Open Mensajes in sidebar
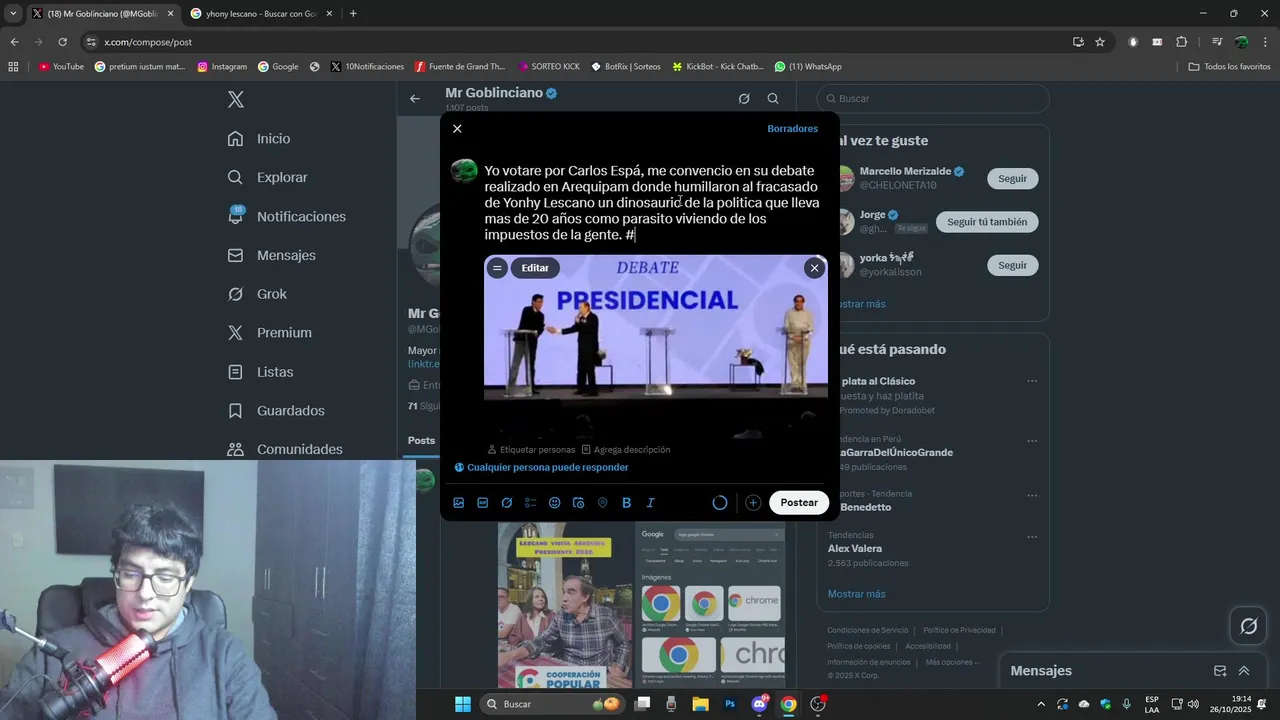The width and height of the screenshot is (1280, 720). pyautogui.click(x=272, y=255)
